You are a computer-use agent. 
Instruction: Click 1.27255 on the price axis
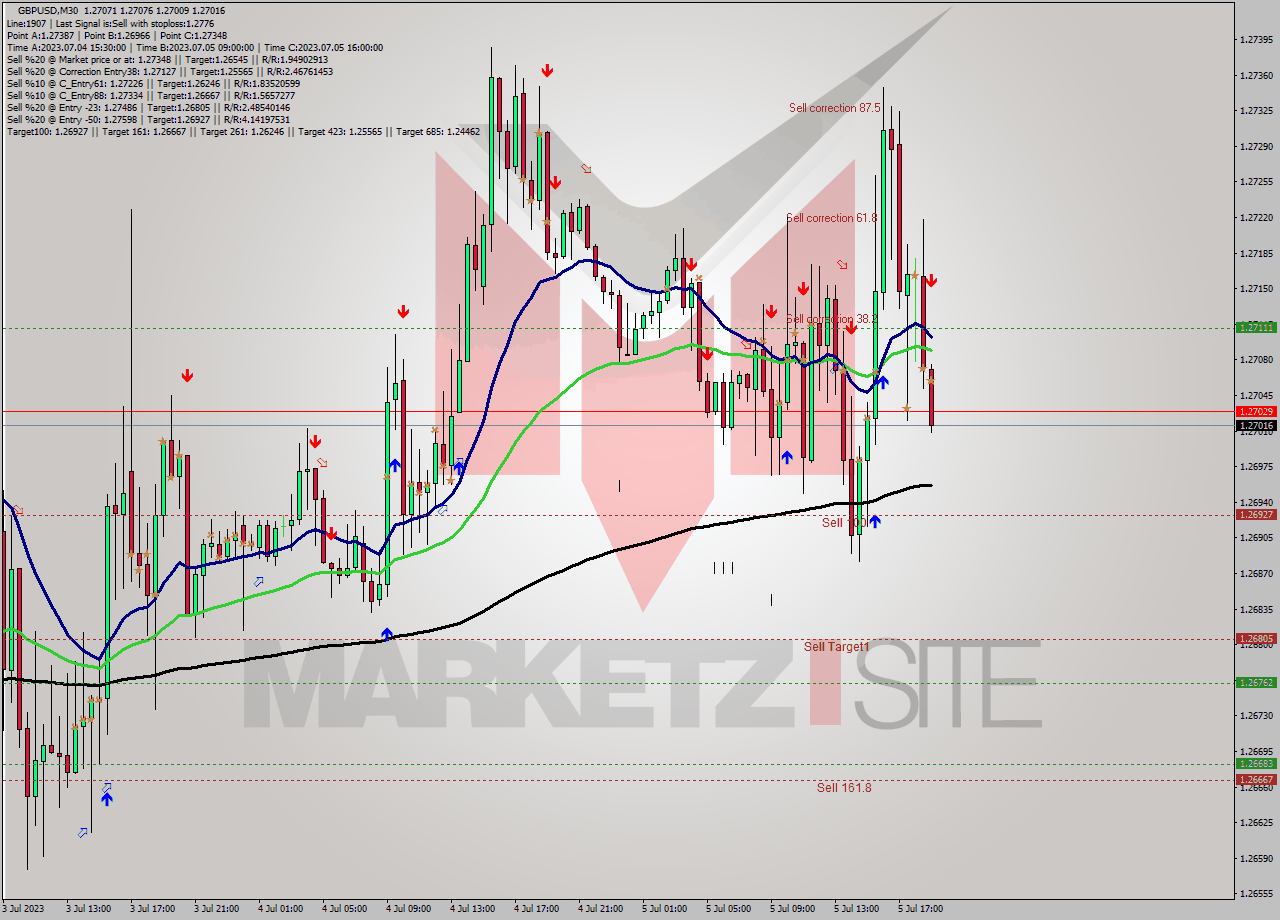click(x=1256, y=182)
